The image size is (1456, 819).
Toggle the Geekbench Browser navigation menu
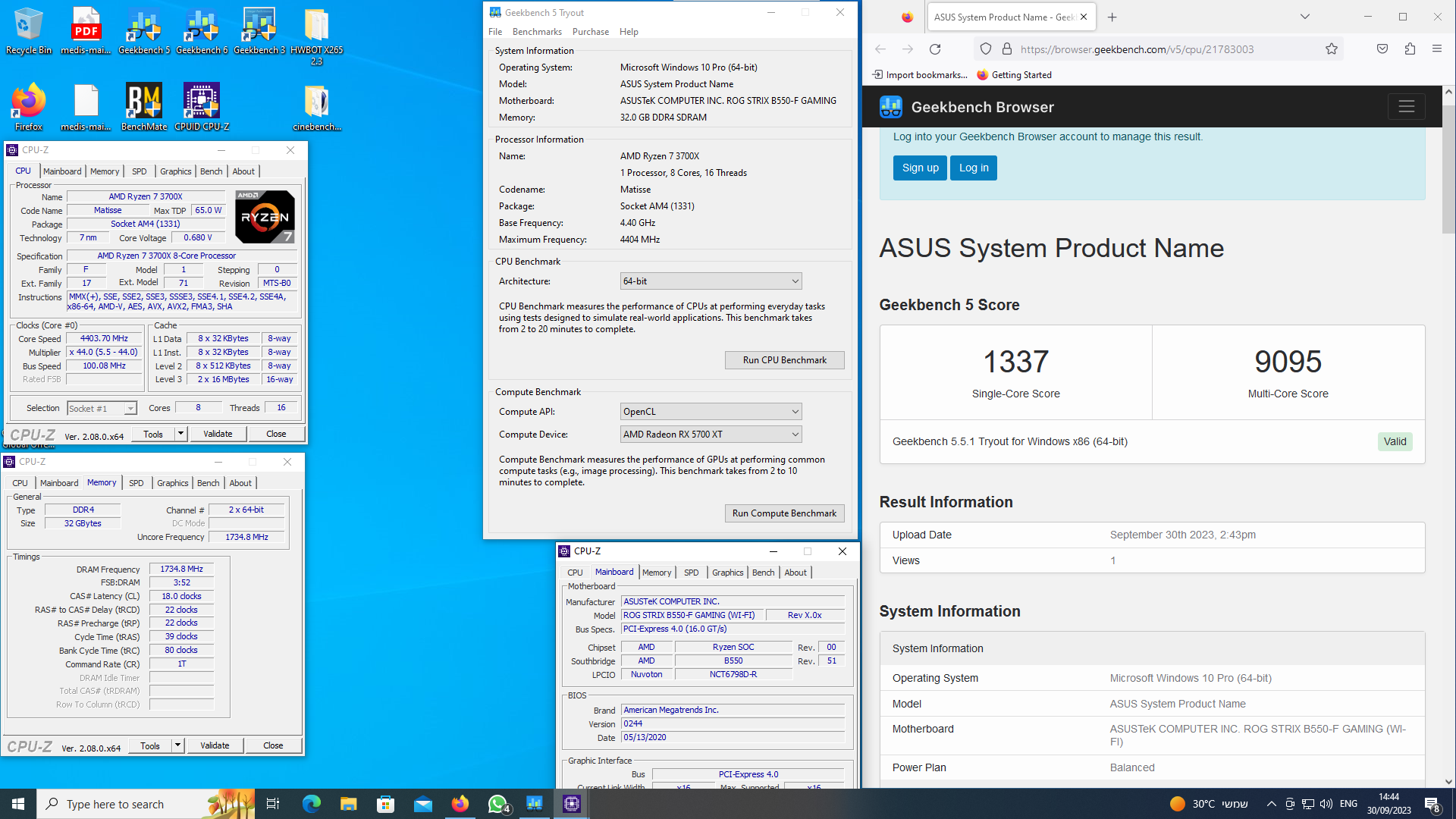coord(1407,107)
